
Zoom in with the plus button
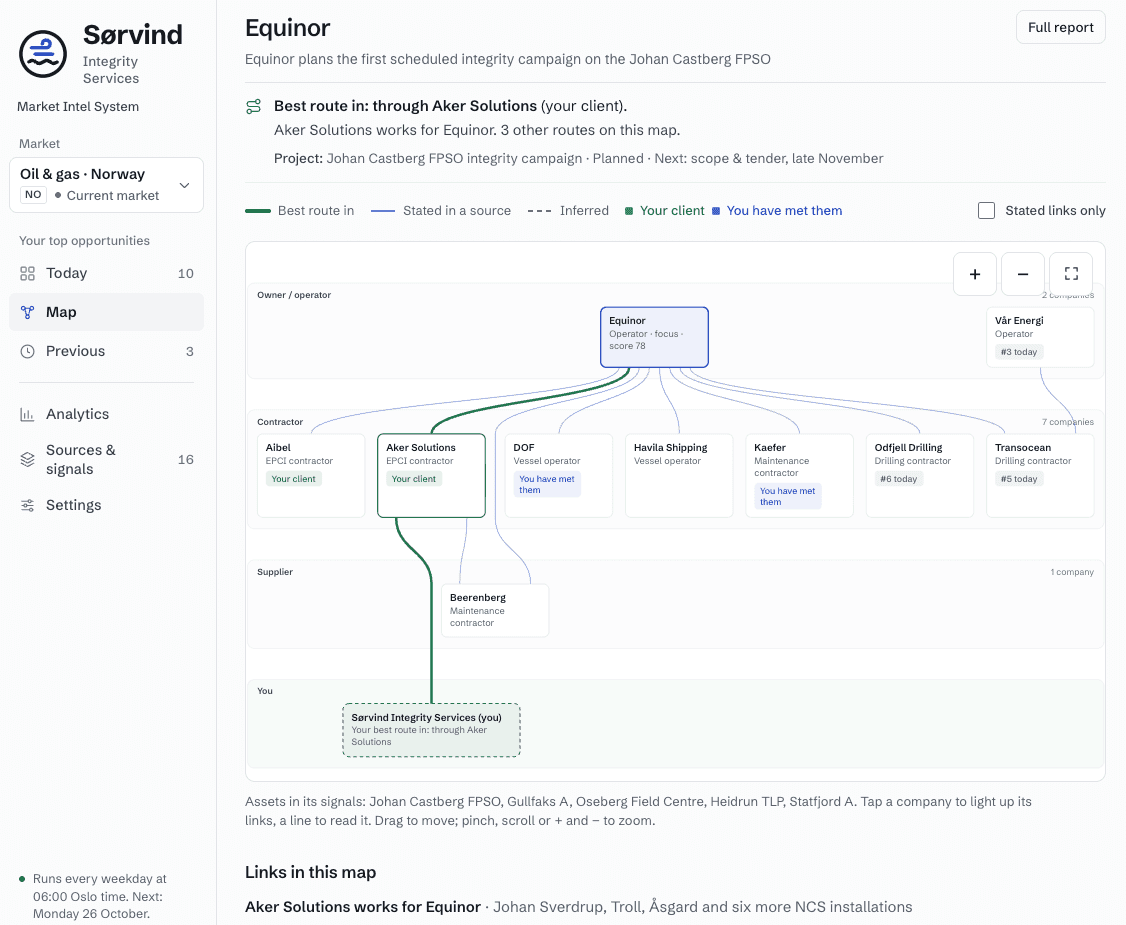point(974,274)
